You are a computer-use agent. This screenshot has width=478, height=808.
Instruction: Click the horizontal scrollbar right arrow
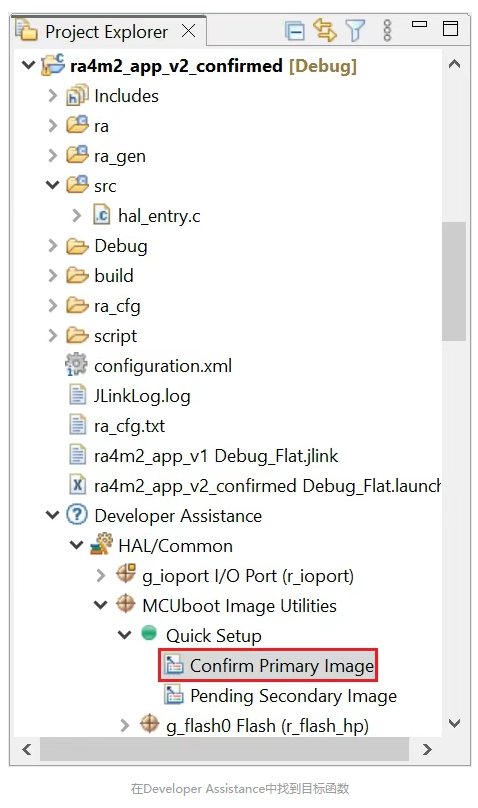click(x=427, y=749)
